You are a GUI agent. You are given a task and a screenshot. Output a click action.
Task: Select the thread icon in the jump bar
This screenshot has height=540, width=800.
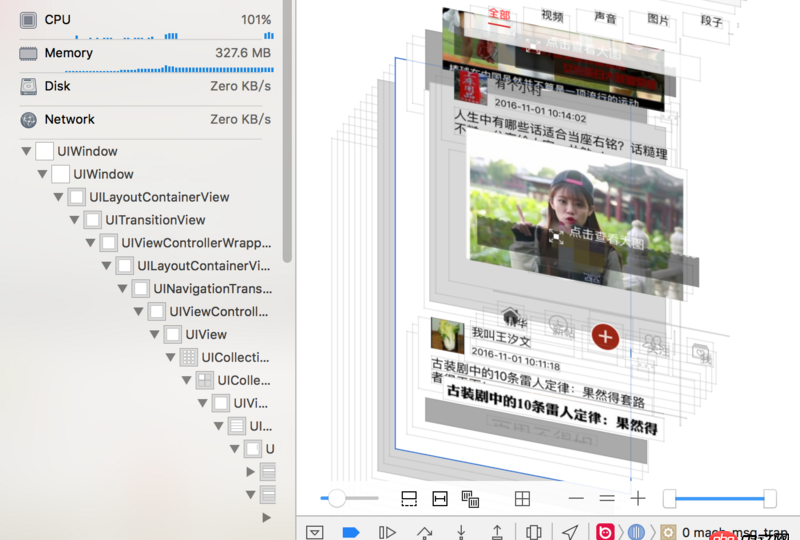(x=636, y=532)
